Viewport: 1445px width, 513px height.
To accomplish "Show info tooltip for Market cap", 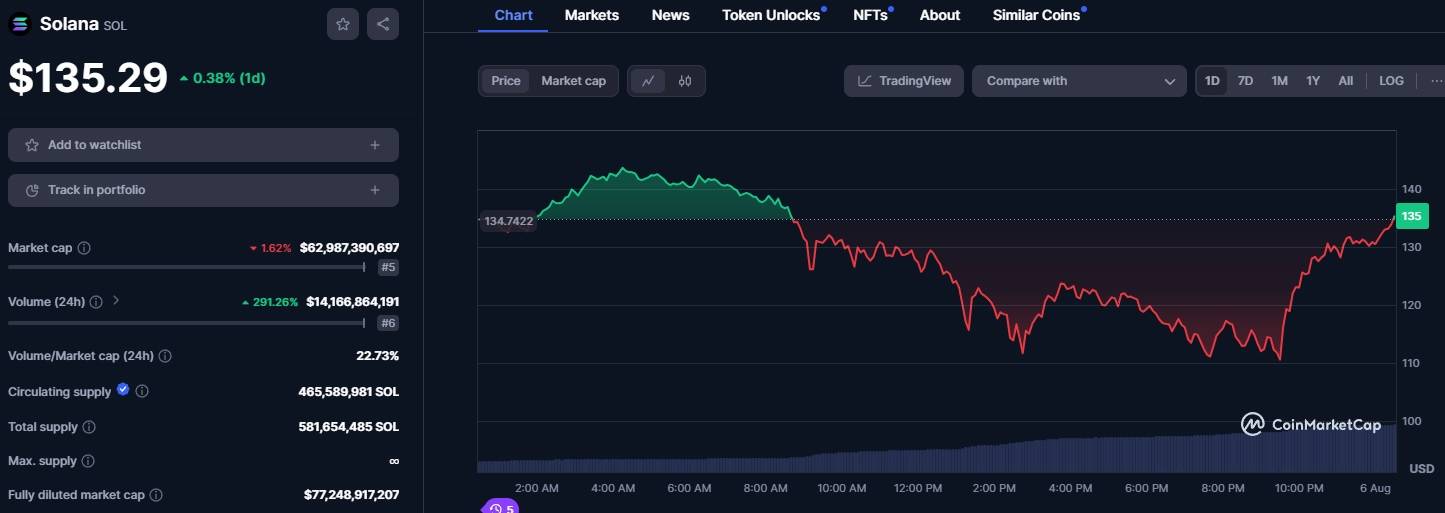I will [84, 248].
